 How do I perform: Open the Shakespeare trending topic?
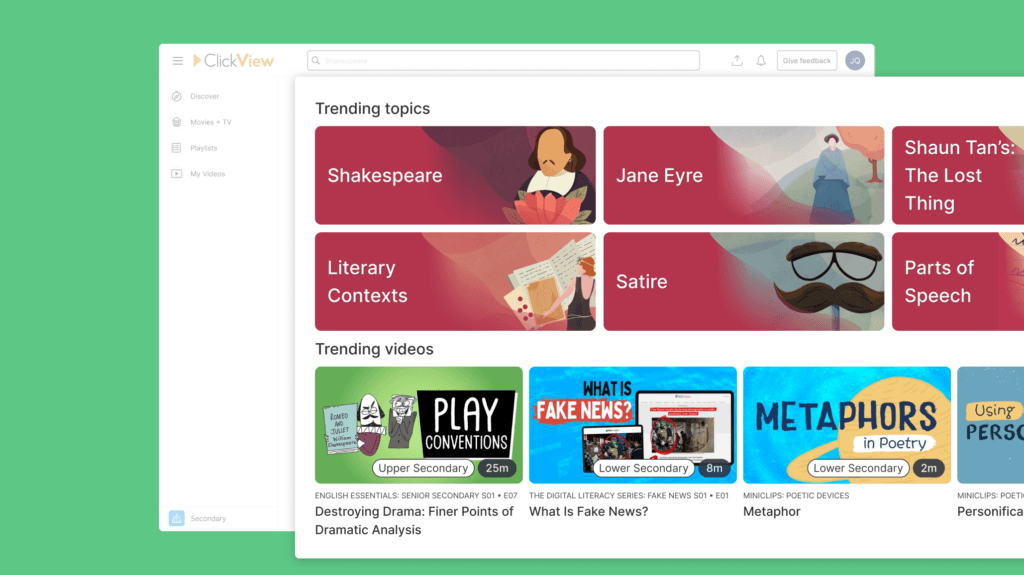[455, 175]
